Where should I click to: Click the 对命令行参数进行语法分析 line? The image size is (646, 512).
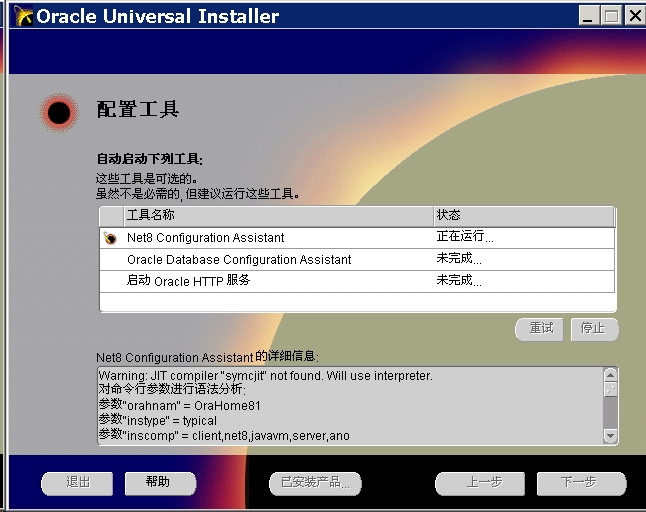click(172, 389)
